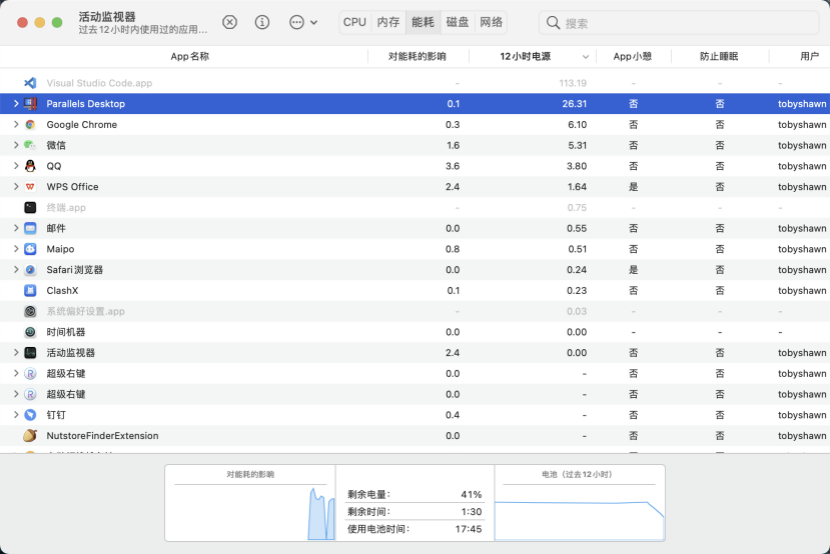This screenshot has height=554, width=830.
Task: Expand the WPS Office row
Action: 16,187
